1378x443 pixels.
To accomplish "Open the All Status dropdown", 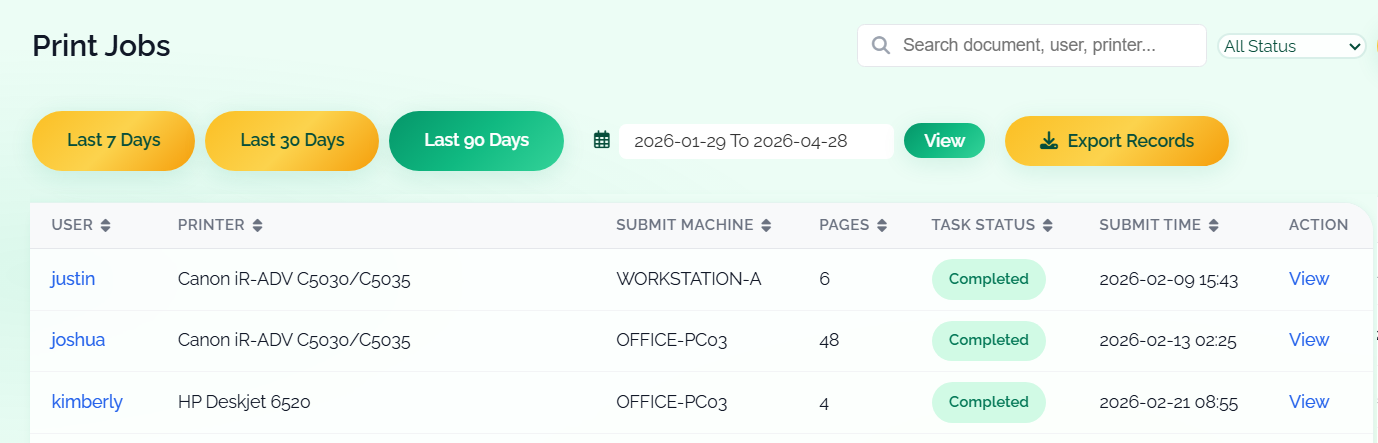I will tap(1292, 46).
